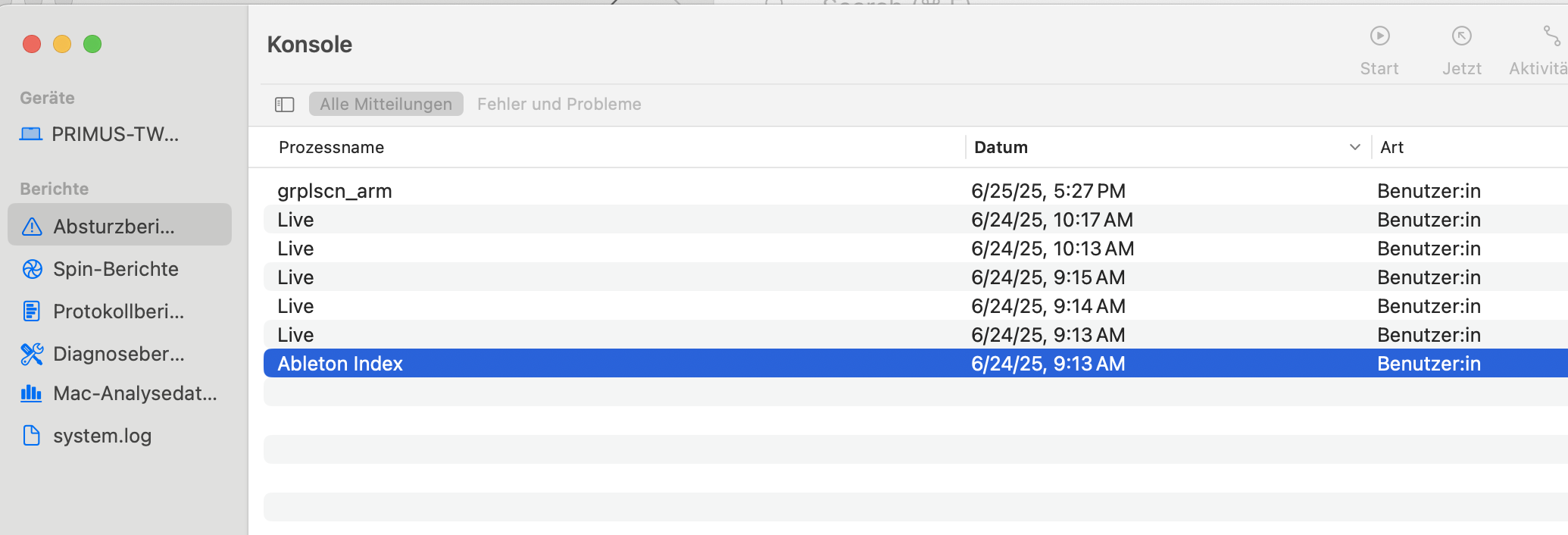1568x535 pixels.
Task: Sort by Art column header
Action: point(1392,147)
